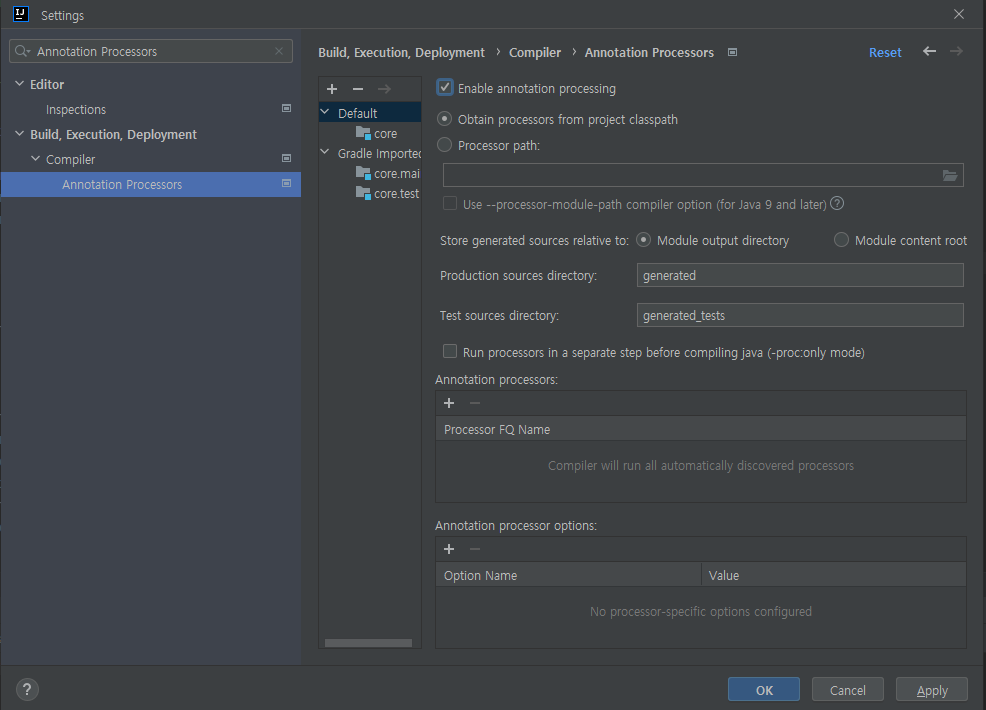Remove selected profile with the minus icon
The width and height of the screenshot is (986, 710).
click(358, 89)
